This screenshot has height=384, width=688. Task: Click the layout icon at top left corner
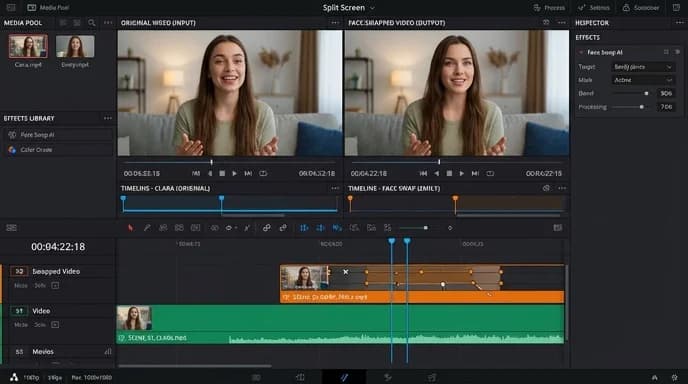tap(11, 7)
